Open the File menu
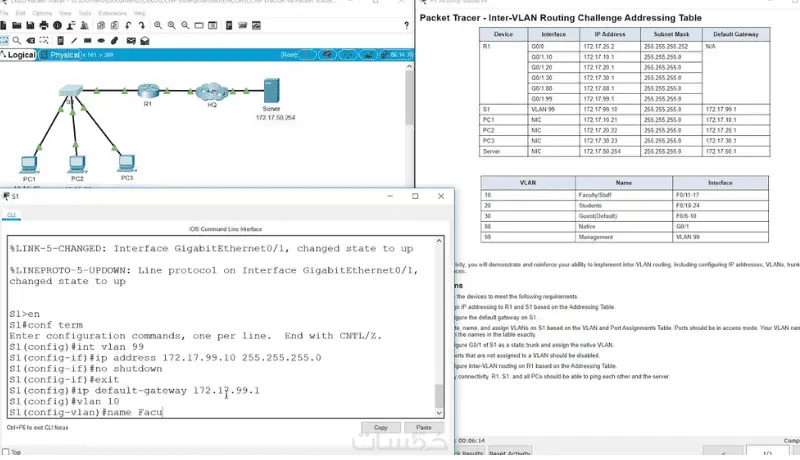 pos(4,13)
